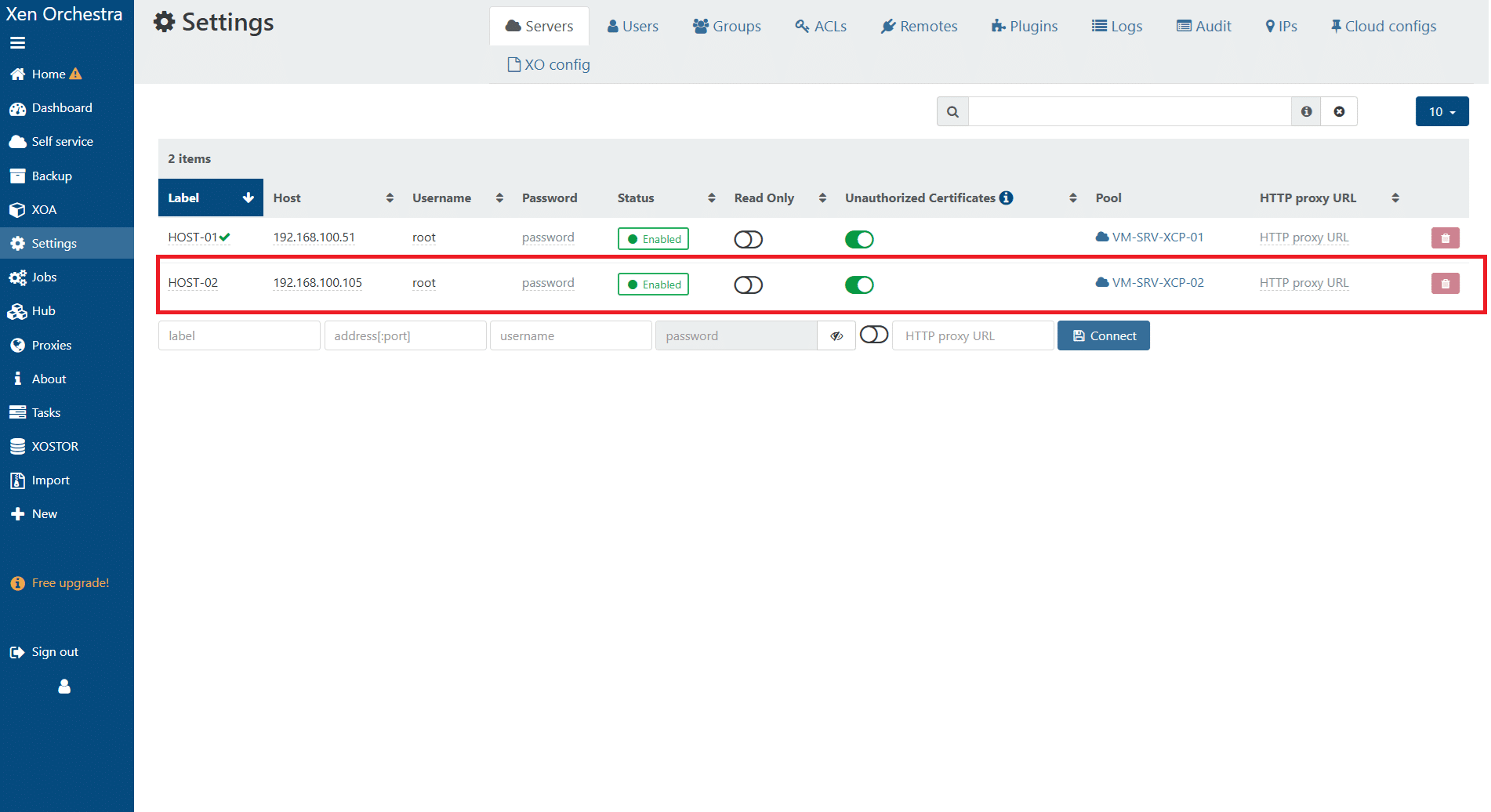Clear the search filter
Image resolution: width=1491 pixels, height=812 pixels.
point(1339,111)
